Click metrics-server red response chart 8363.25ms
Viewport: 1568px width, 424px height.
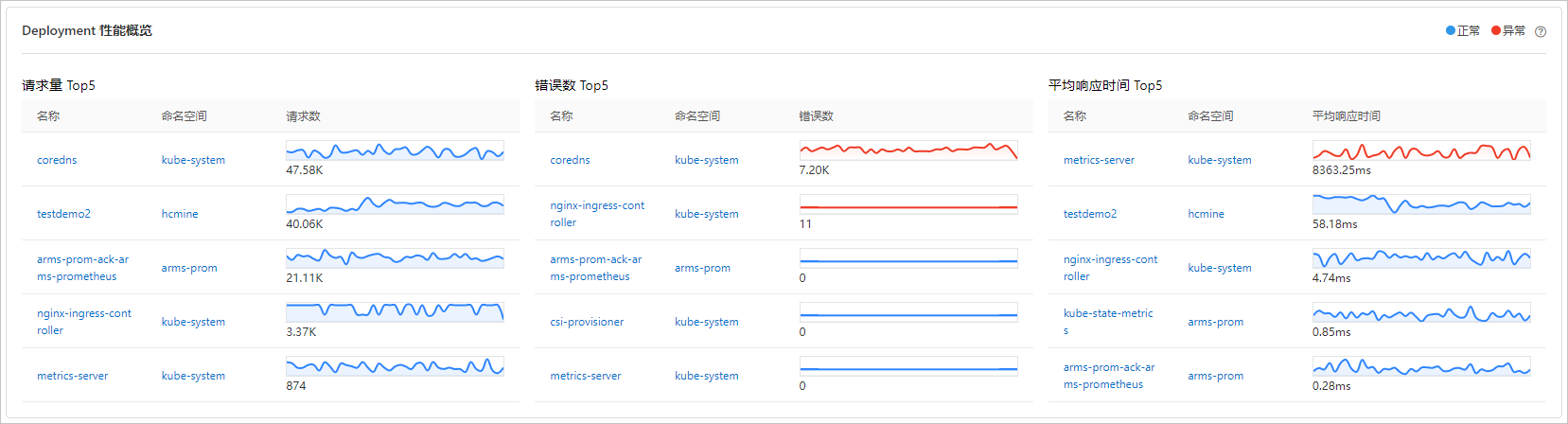click(1421, 150)
